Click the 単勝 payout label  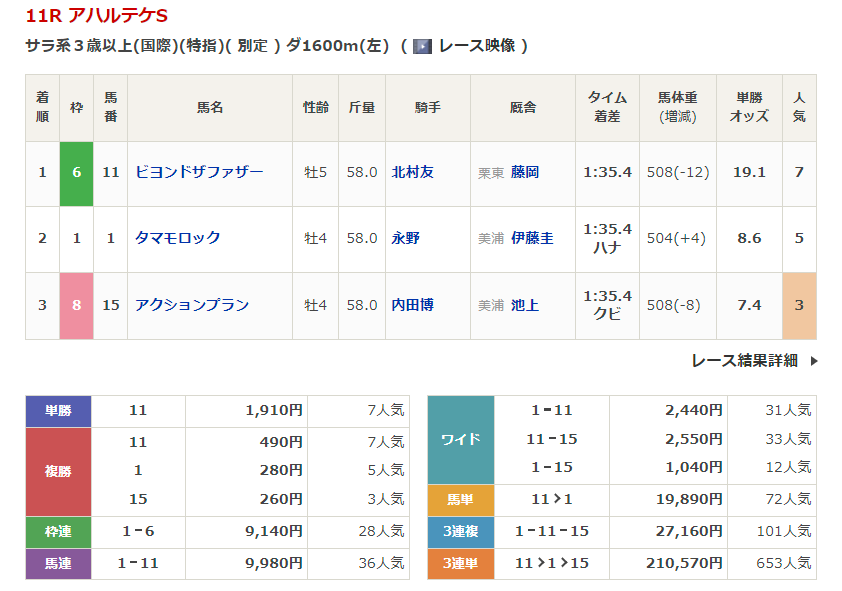58,410
